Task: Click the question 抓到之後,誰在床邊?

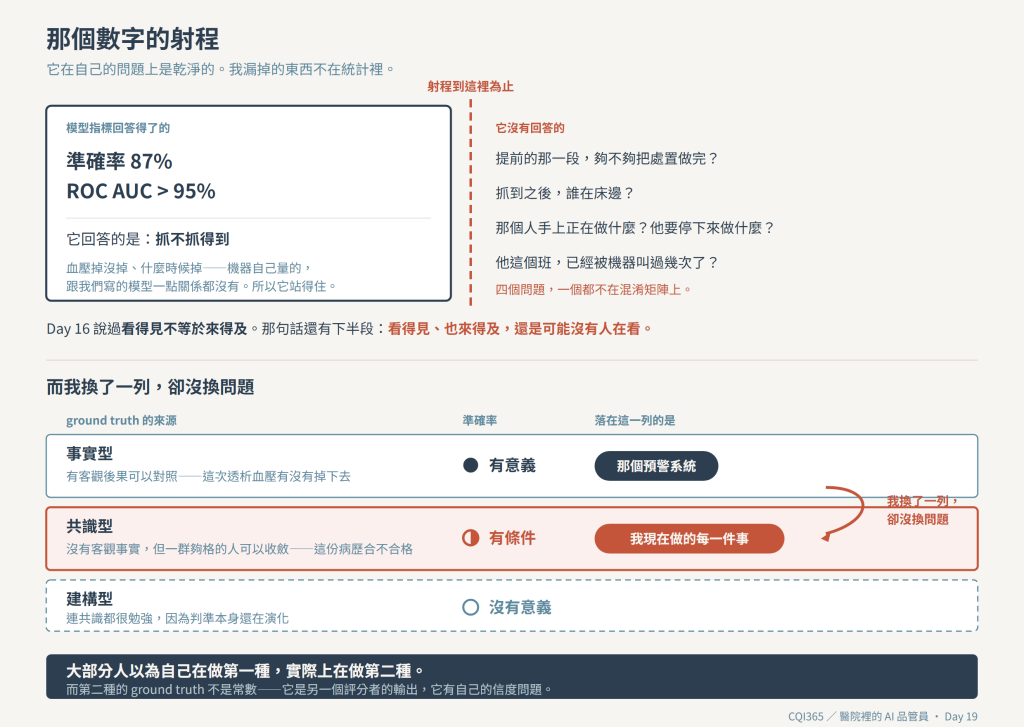Action: point(564,193)
